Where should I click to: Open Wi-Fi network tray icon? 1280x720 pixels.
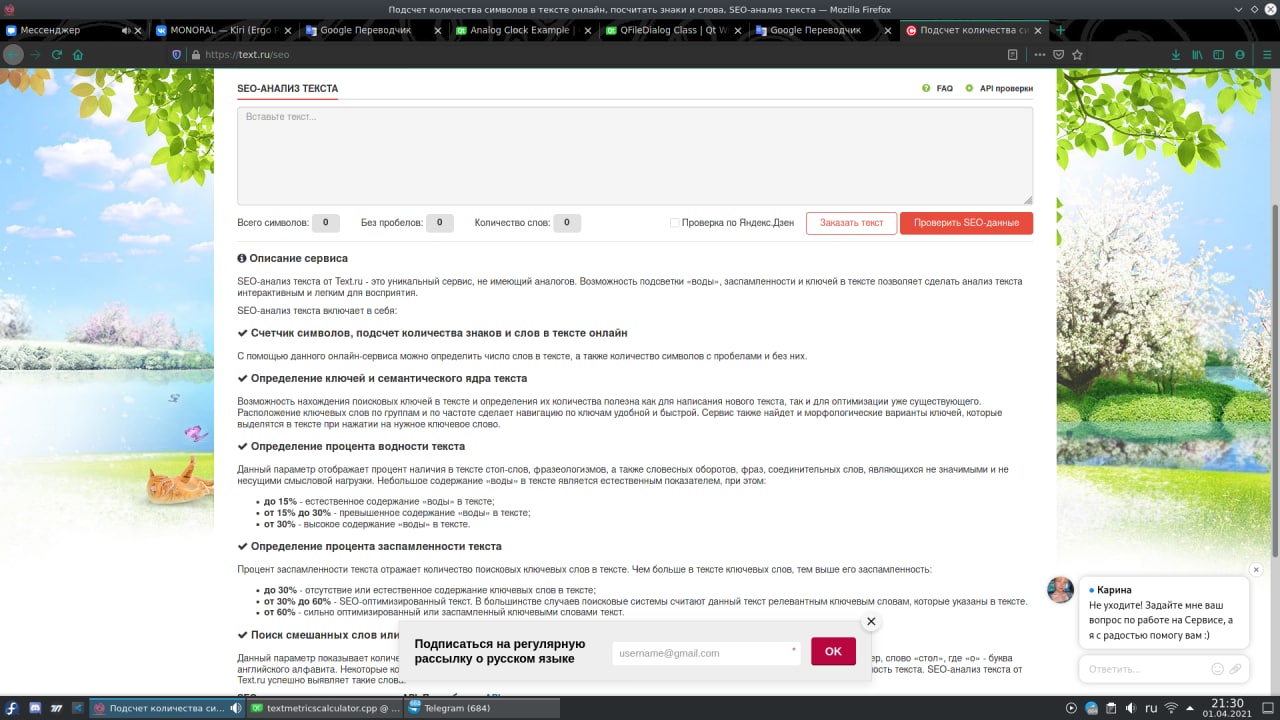pos(1171,708)
